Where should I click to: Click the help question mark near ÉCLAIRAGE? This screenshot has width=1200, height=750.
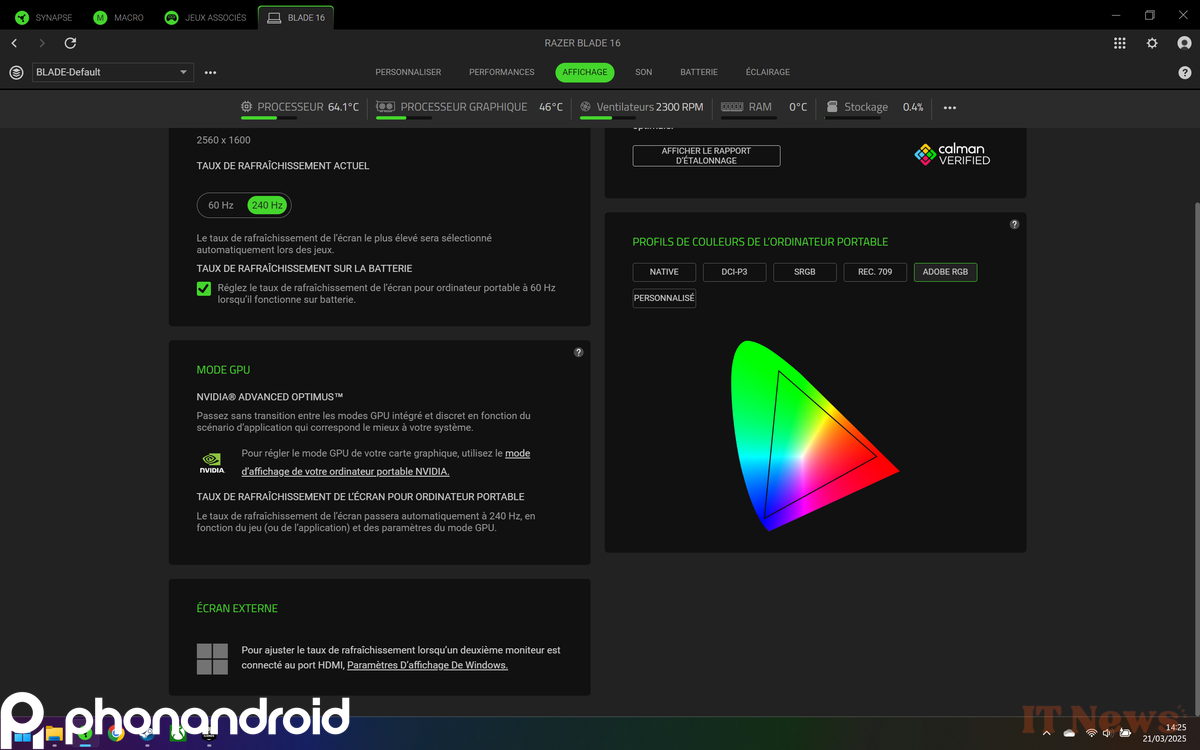click(x=1185, y=72)
